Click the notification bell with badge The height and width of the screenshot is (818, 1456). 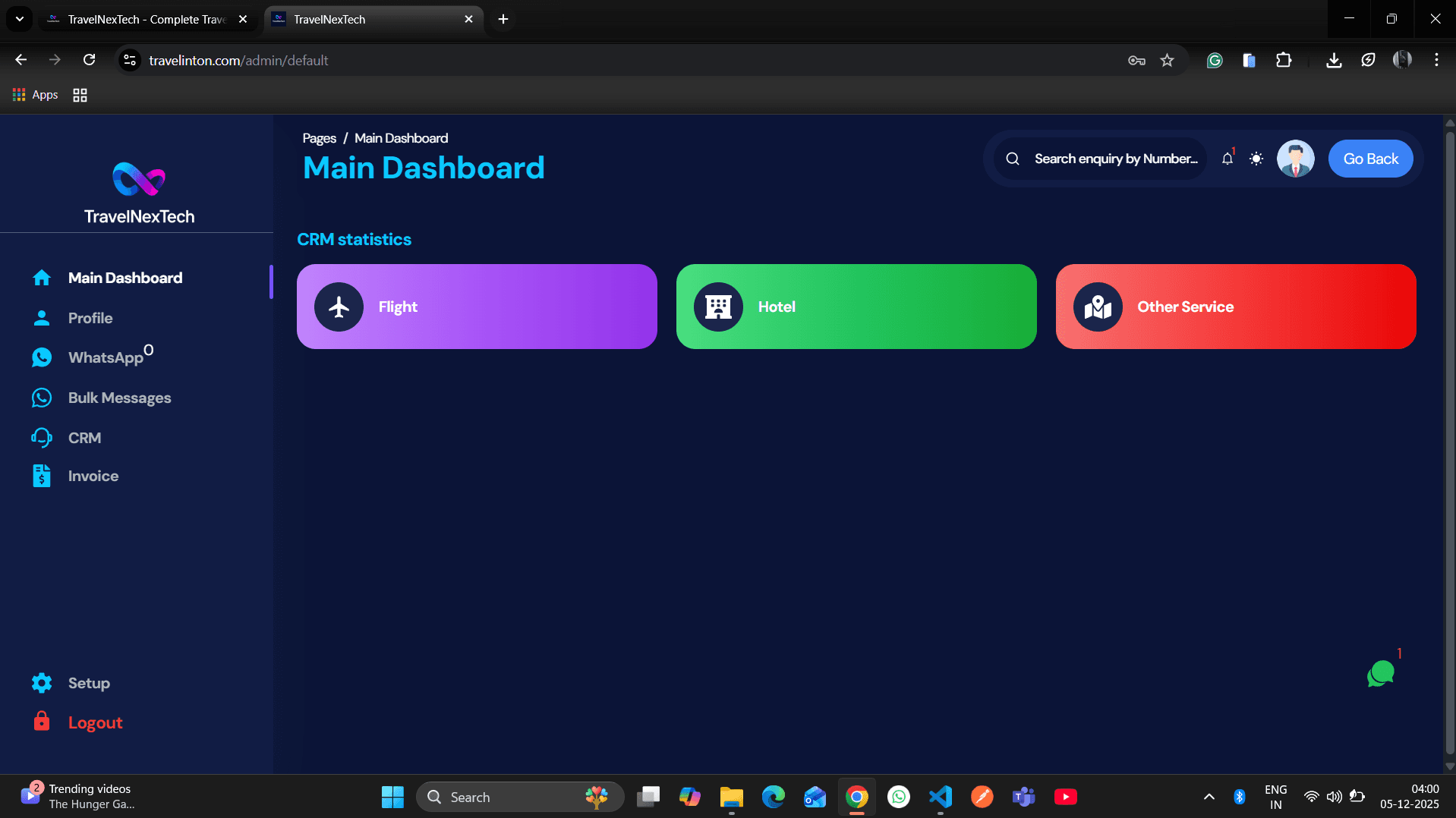point(1227,159)
